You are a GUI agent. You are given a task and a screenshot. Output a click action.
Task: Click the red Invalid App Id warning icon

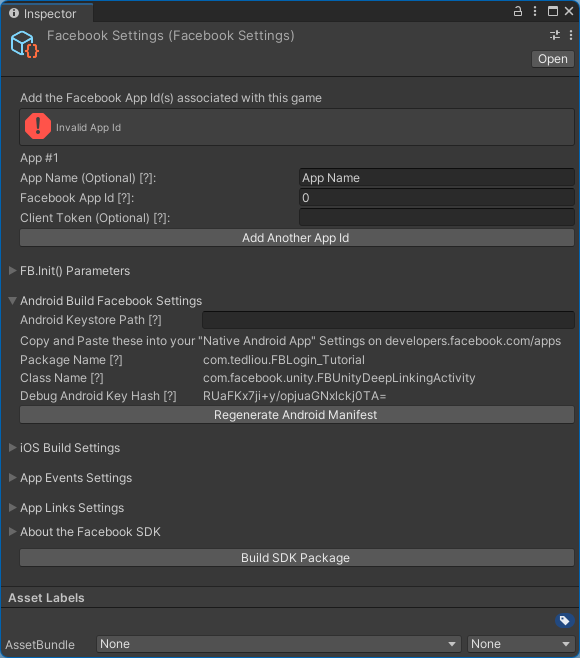(x=38, y=126)
